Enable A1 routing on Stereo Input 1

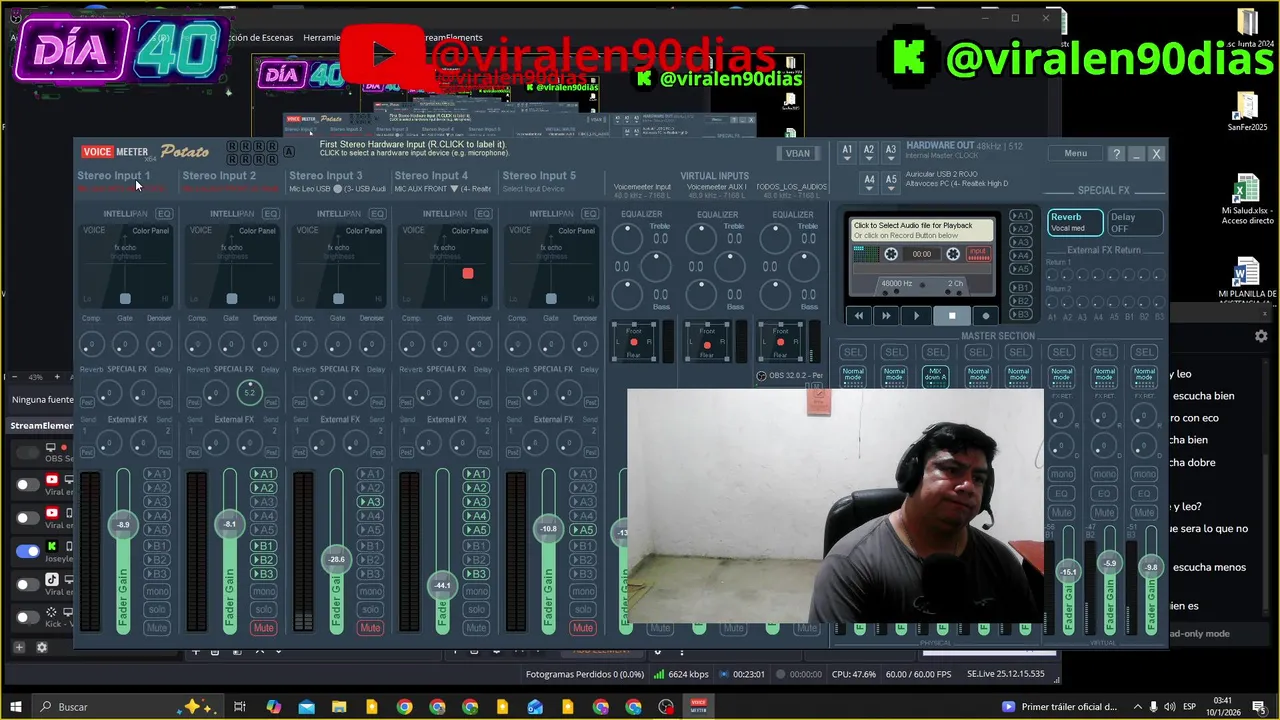(x=156, y=474)
